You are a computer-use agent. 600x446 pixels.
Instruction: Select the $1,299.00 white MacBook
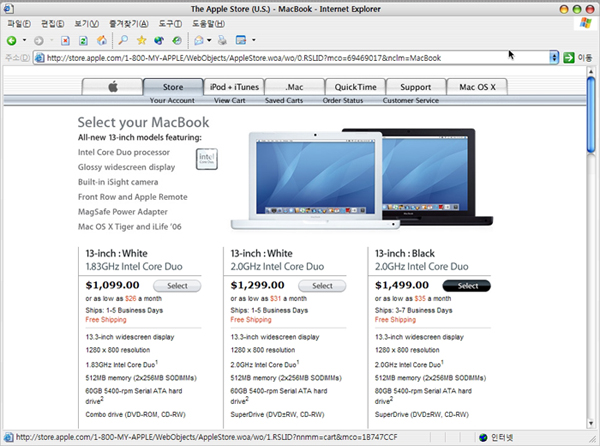pos(322,286)
